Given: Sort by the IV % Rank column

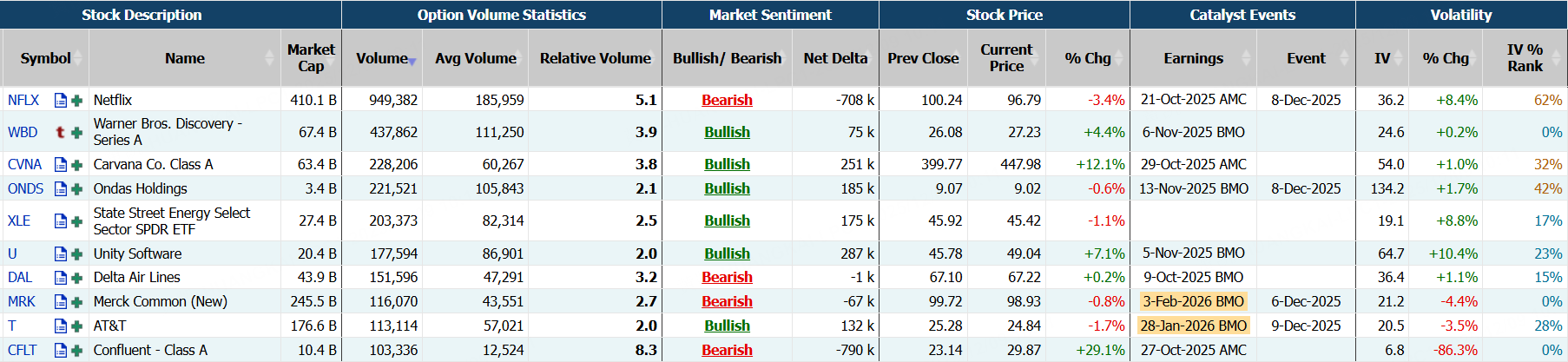Looking at the screenshot, I should click(x=1525, y=58).
